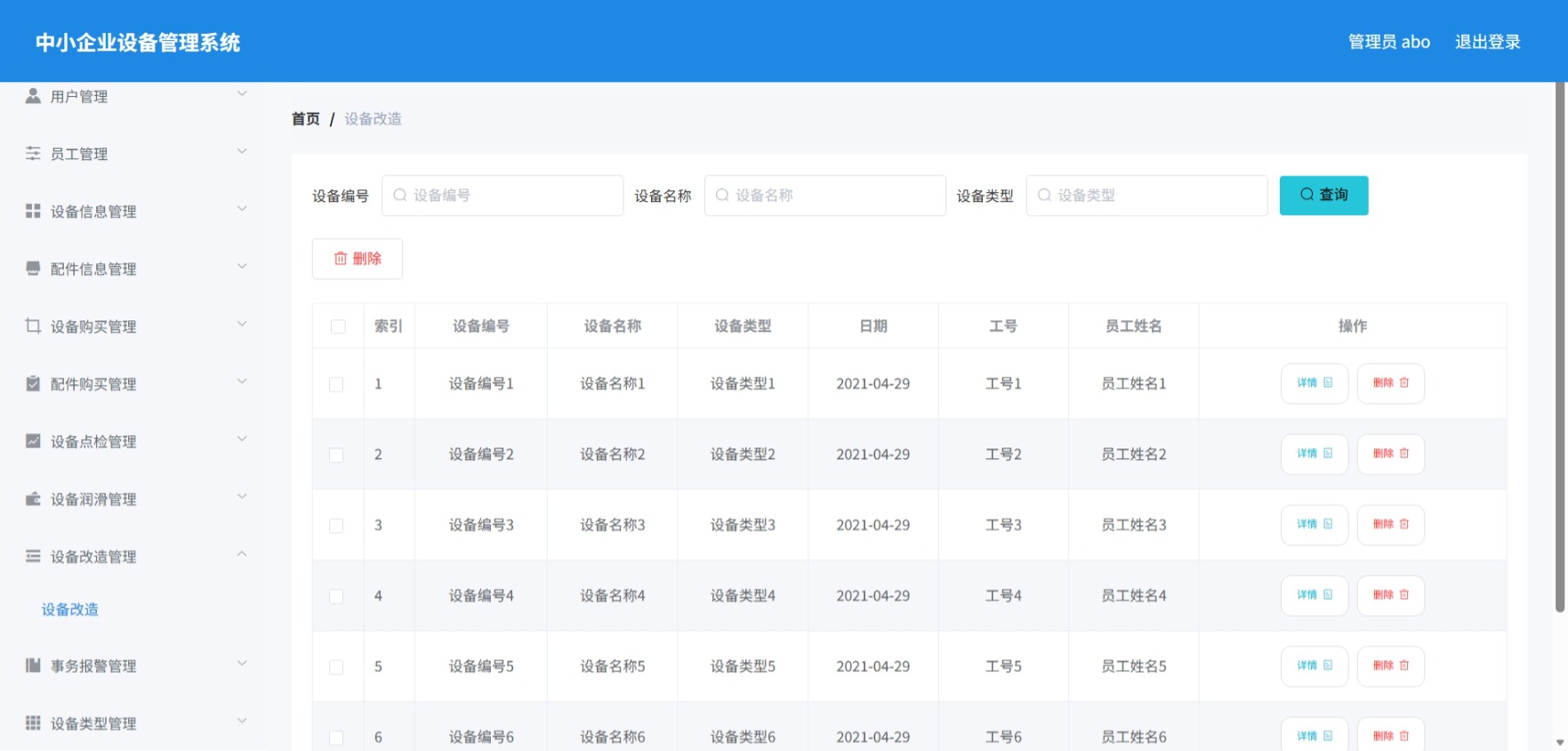The height and width of the screenshot is (751, 1568).
Task: Expand the 事务报警管理 menu chevron
Action: pos(242,663)
